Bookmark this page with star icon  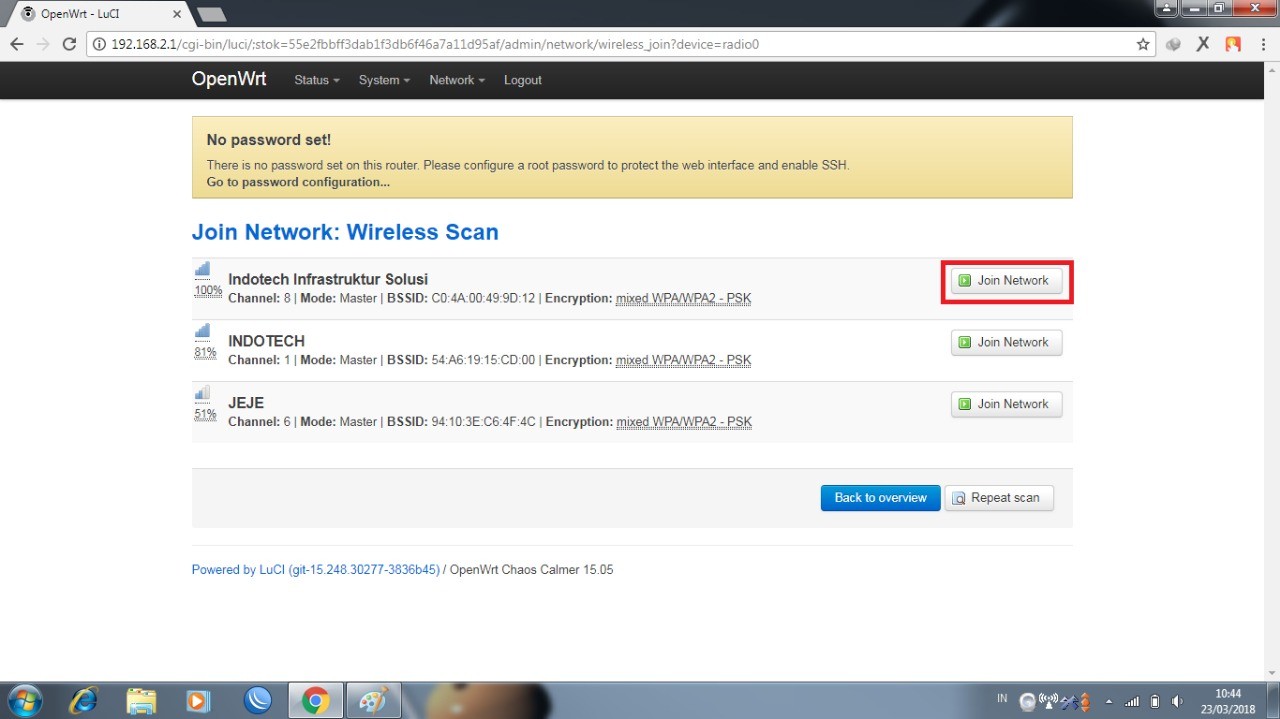click(x=1143, y=44)
